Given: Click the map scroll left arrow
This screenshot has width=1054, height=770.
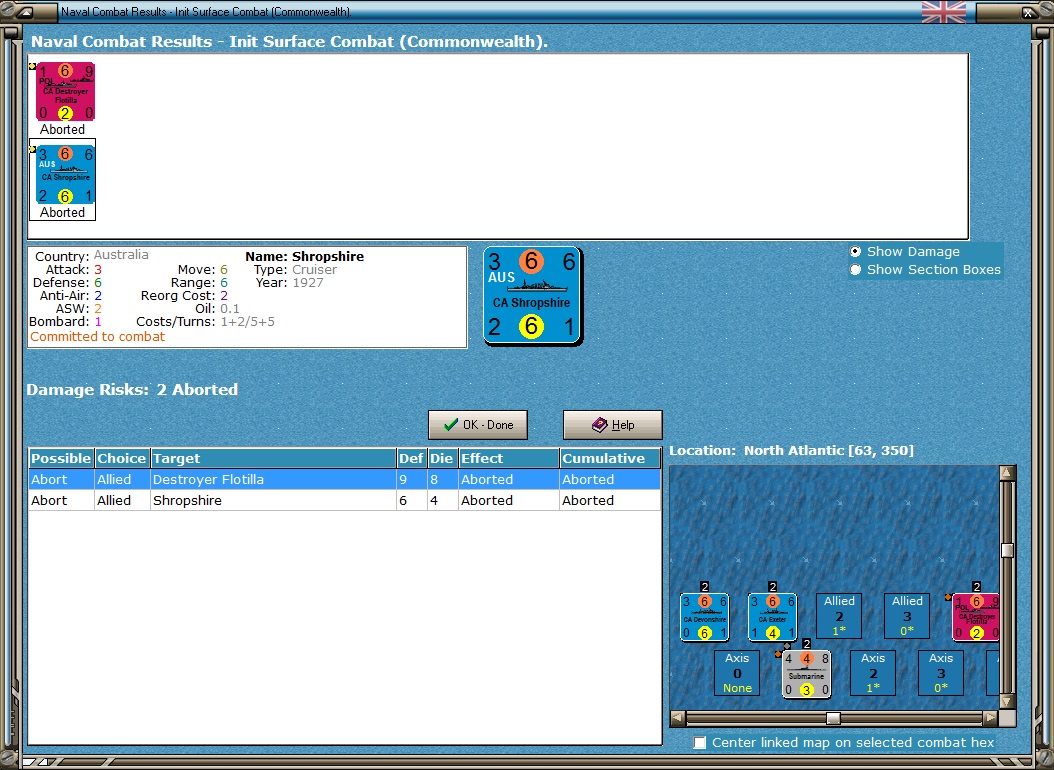Looking at the screenshot, I should click(x=678, y=718).
